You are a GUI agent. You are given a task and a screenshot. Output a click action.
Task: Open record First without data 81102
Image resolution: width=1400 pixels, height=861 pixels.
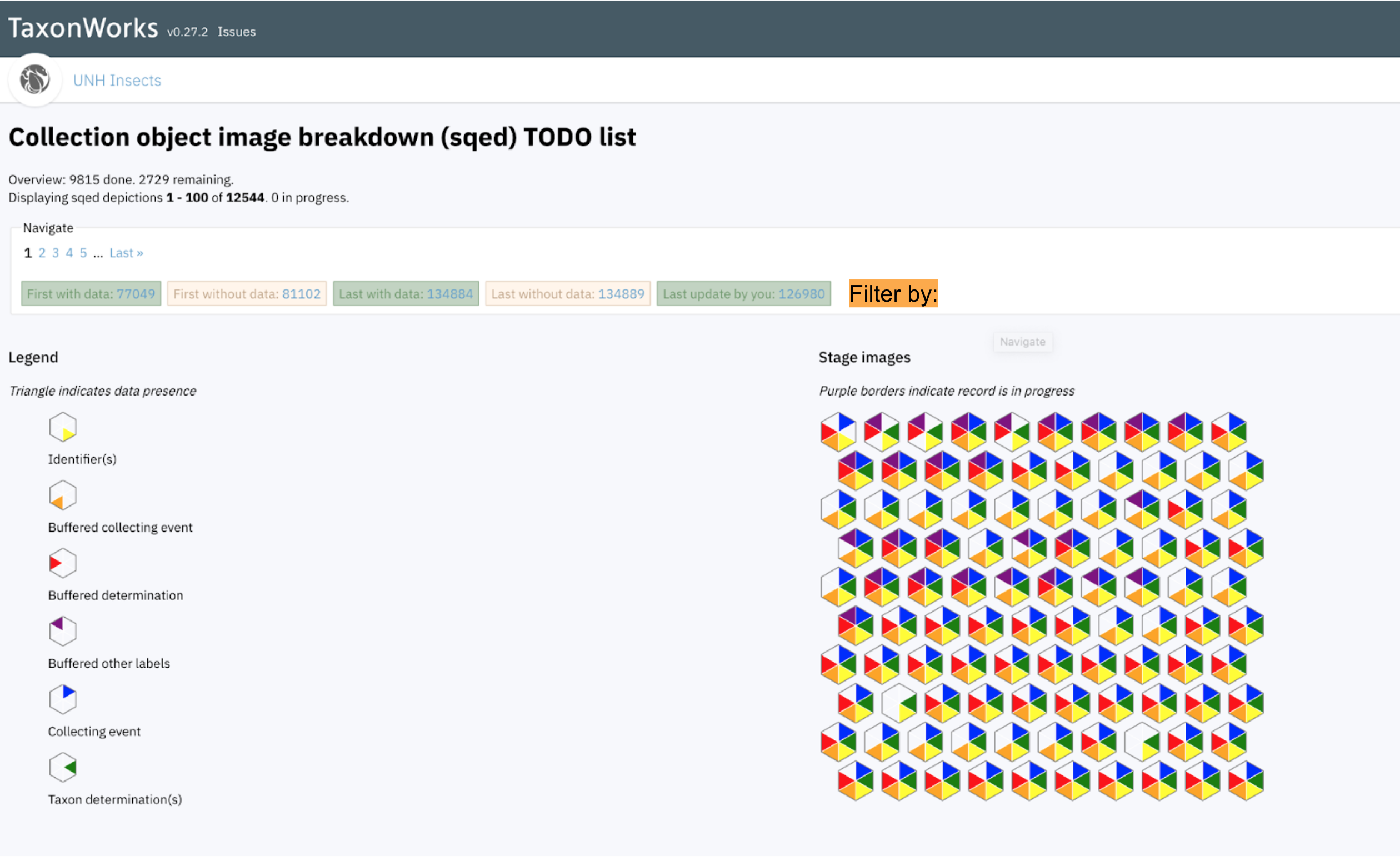tap(301, 294)
